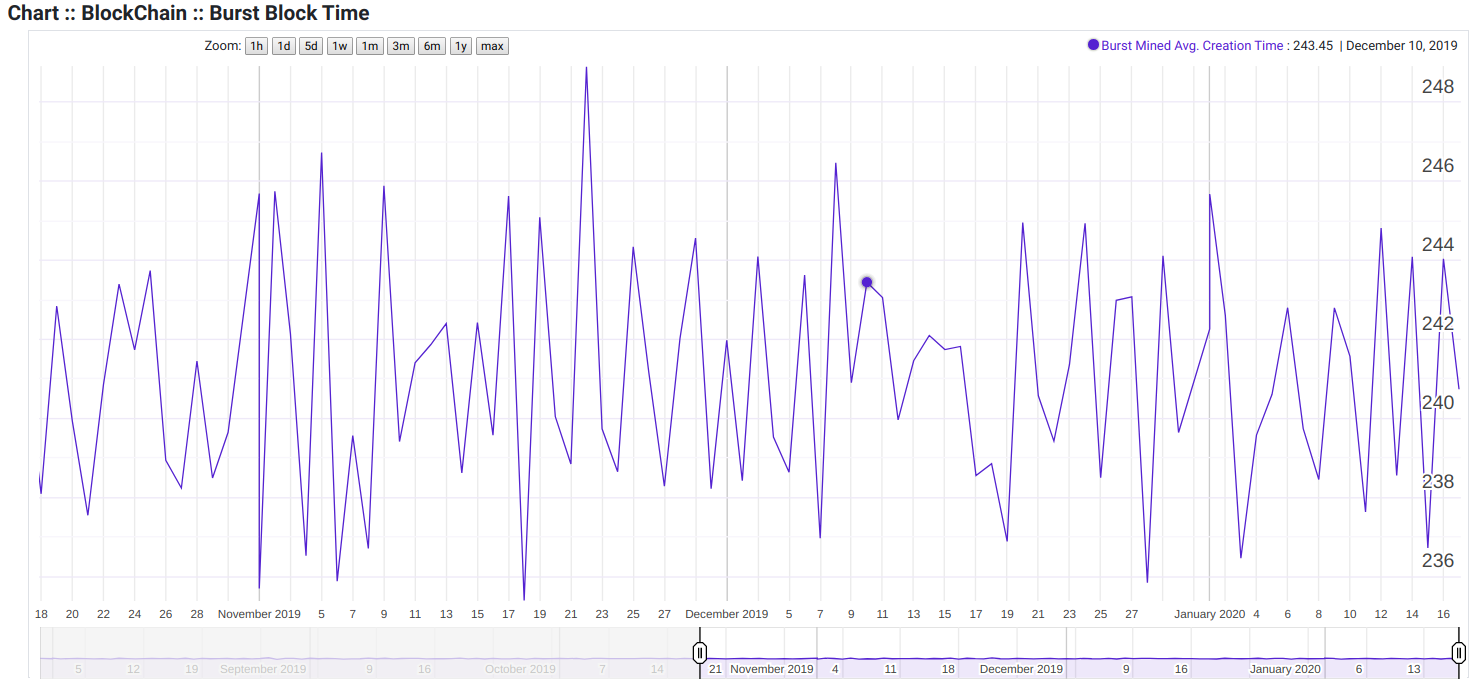
Task: Click the left navigator range handle
Action: (x=700, y=652)
